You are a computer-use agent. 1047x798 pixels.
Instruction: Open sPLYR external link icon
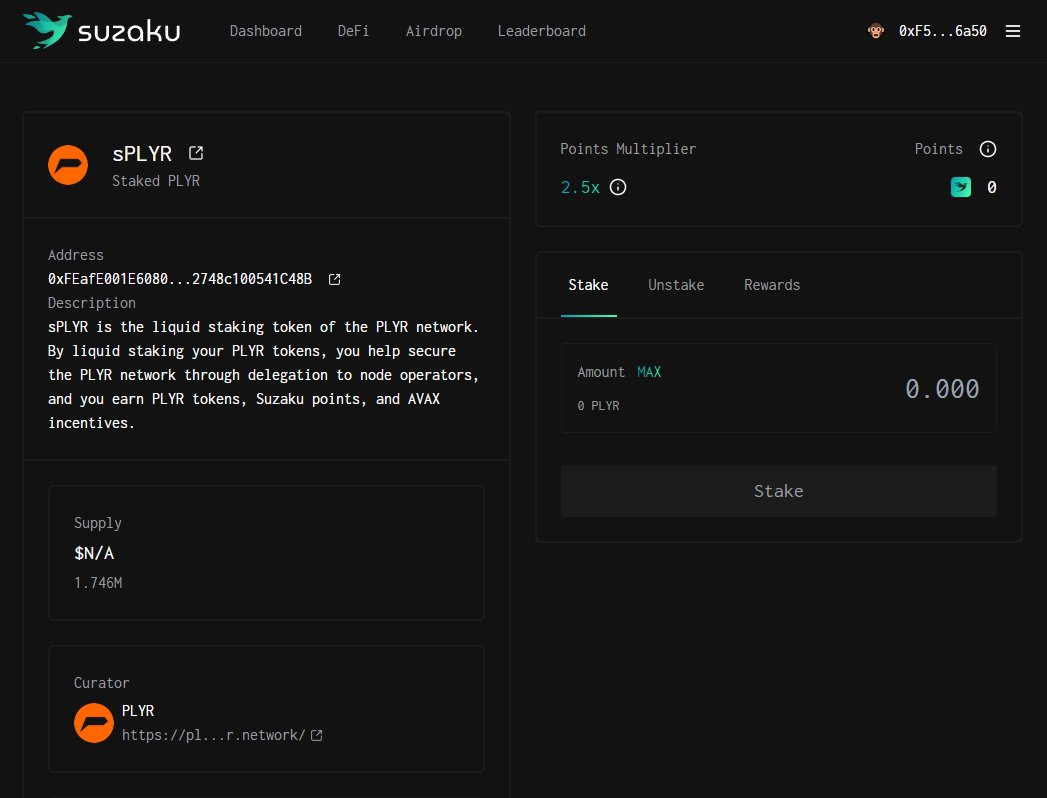196,153
